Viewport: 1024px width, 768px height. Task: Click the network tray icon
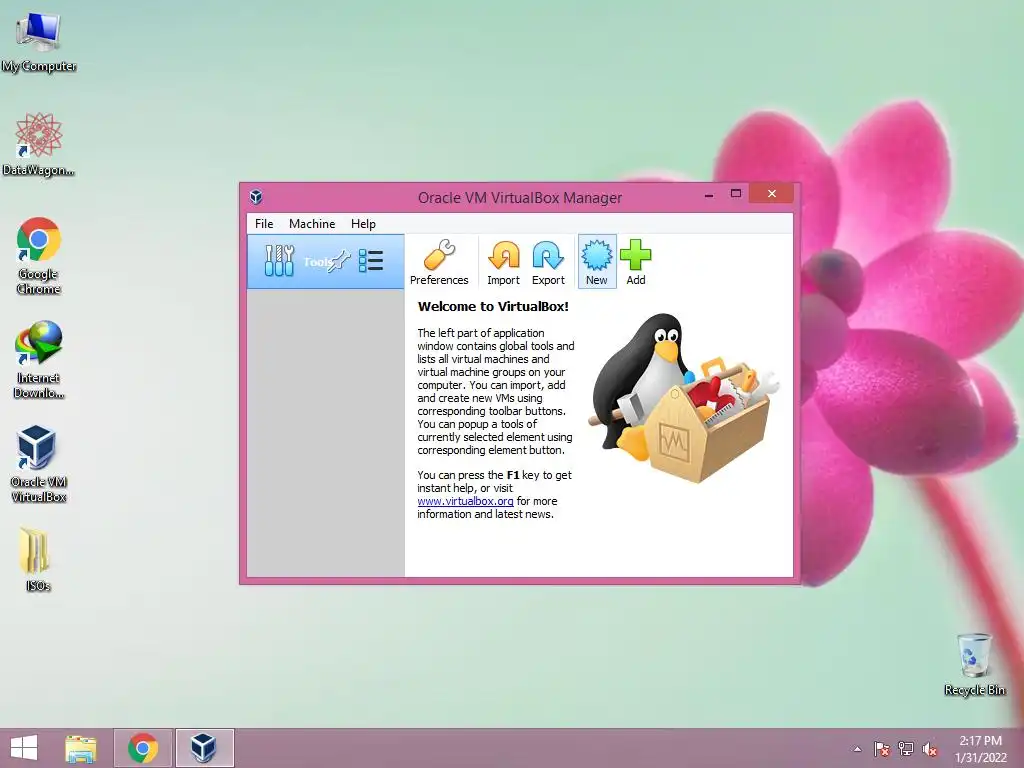(x=906, y=749)
